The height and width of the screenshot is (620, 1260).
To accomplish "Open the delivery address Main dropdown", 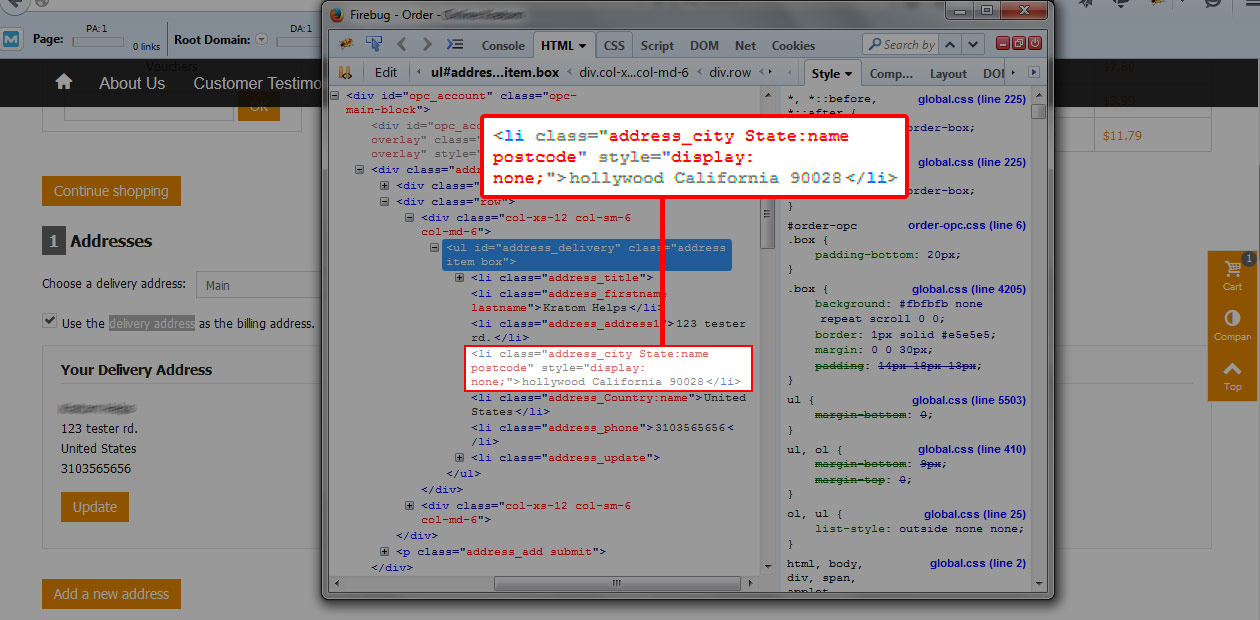I will [256, 285].
